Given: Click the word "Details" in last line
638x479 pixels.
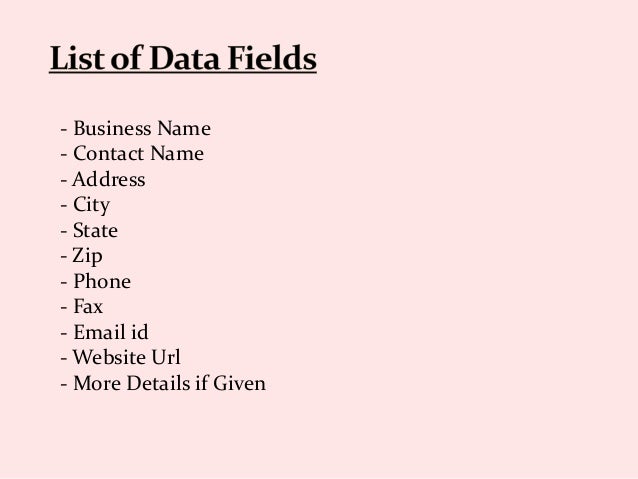Looking at the screenshot, I should coord(158,383).
